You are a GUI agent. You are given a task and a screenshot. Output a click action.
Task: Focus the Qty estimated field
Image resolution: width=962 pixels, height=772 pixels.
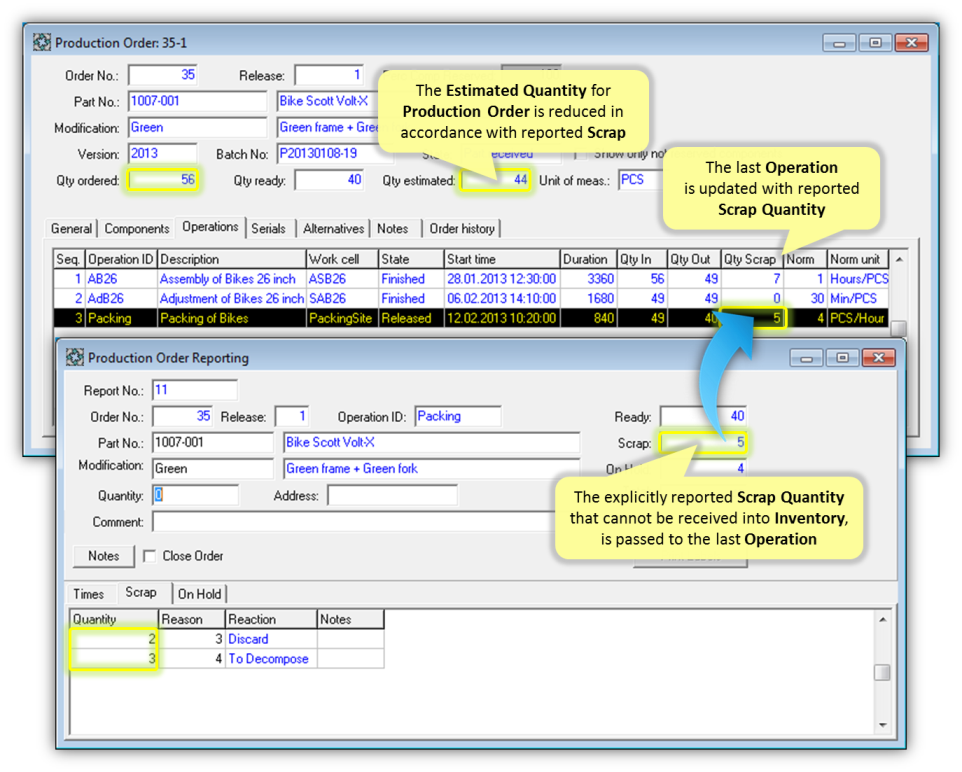point(496,180)
